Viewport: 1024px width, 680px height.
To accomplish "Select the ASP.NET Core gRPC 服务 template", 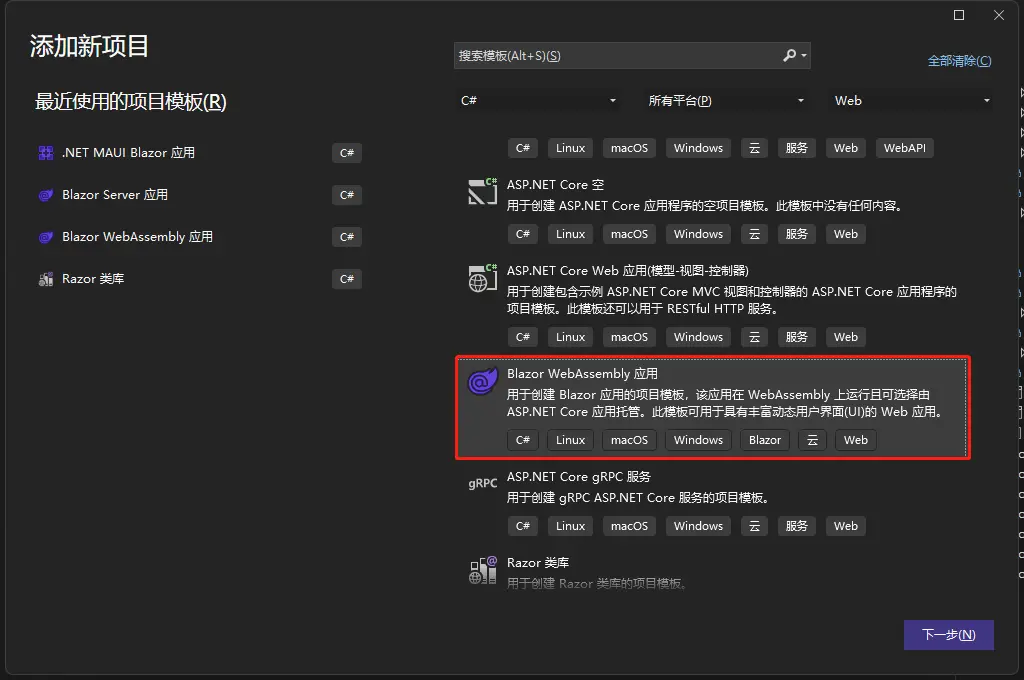I will coord(579,477).
